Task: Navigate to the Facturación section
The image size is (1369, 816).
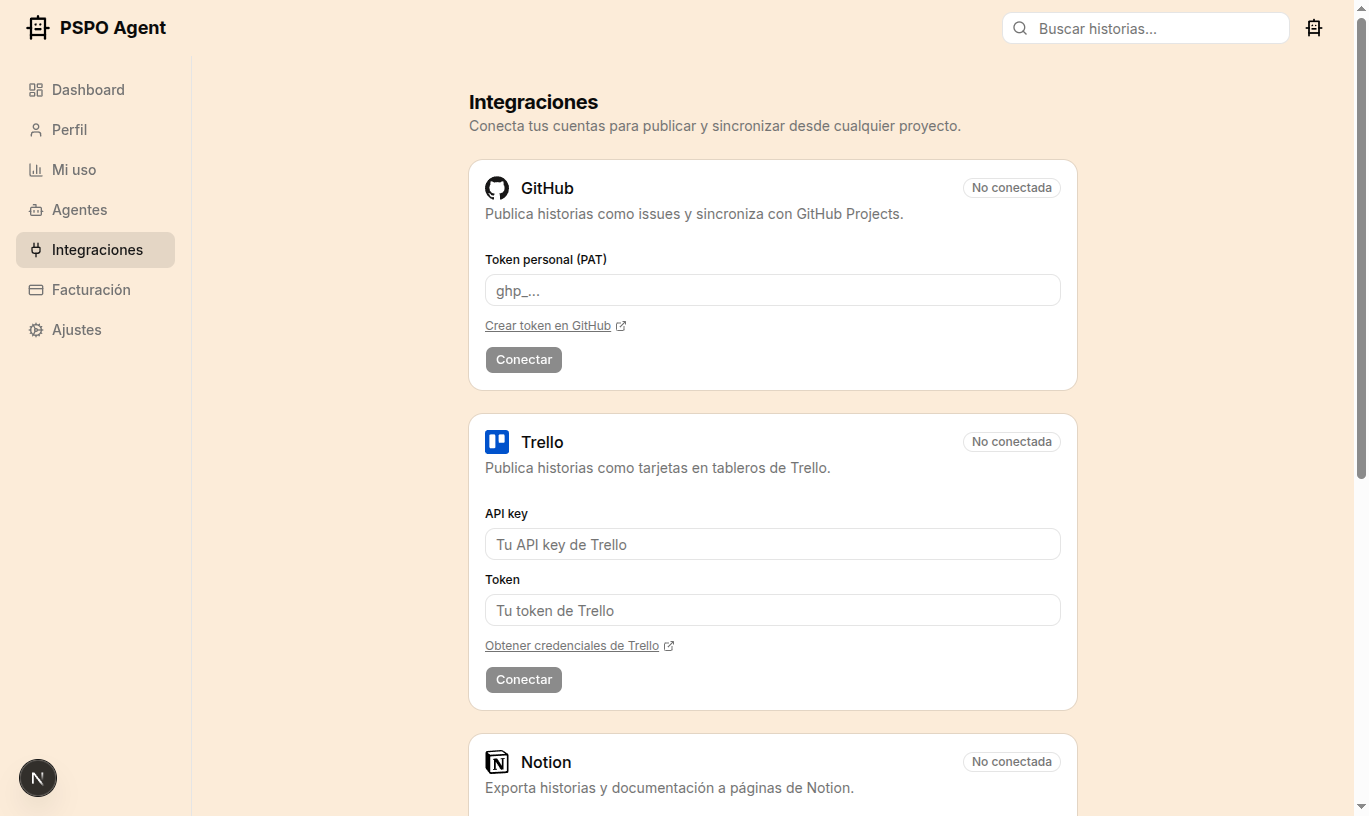Action: [91, 289]
